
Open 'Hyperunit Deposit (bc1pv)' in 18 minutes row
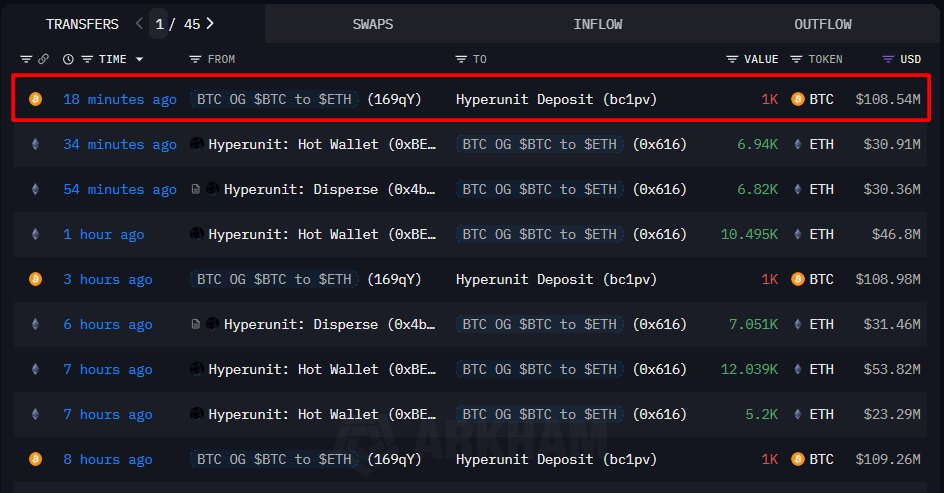pos(556,99)
